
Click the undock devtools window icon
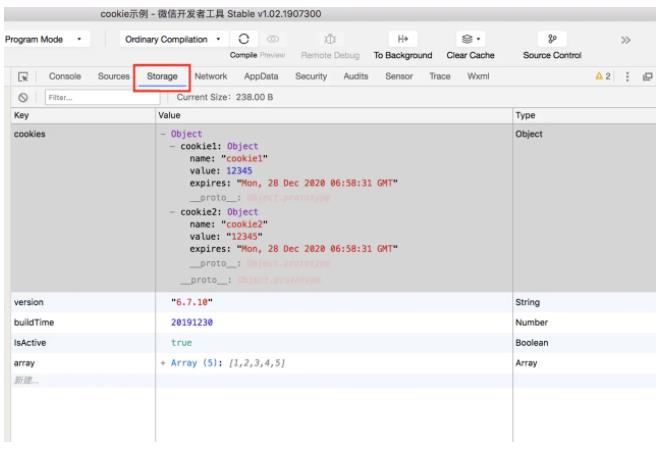point(647,77)
